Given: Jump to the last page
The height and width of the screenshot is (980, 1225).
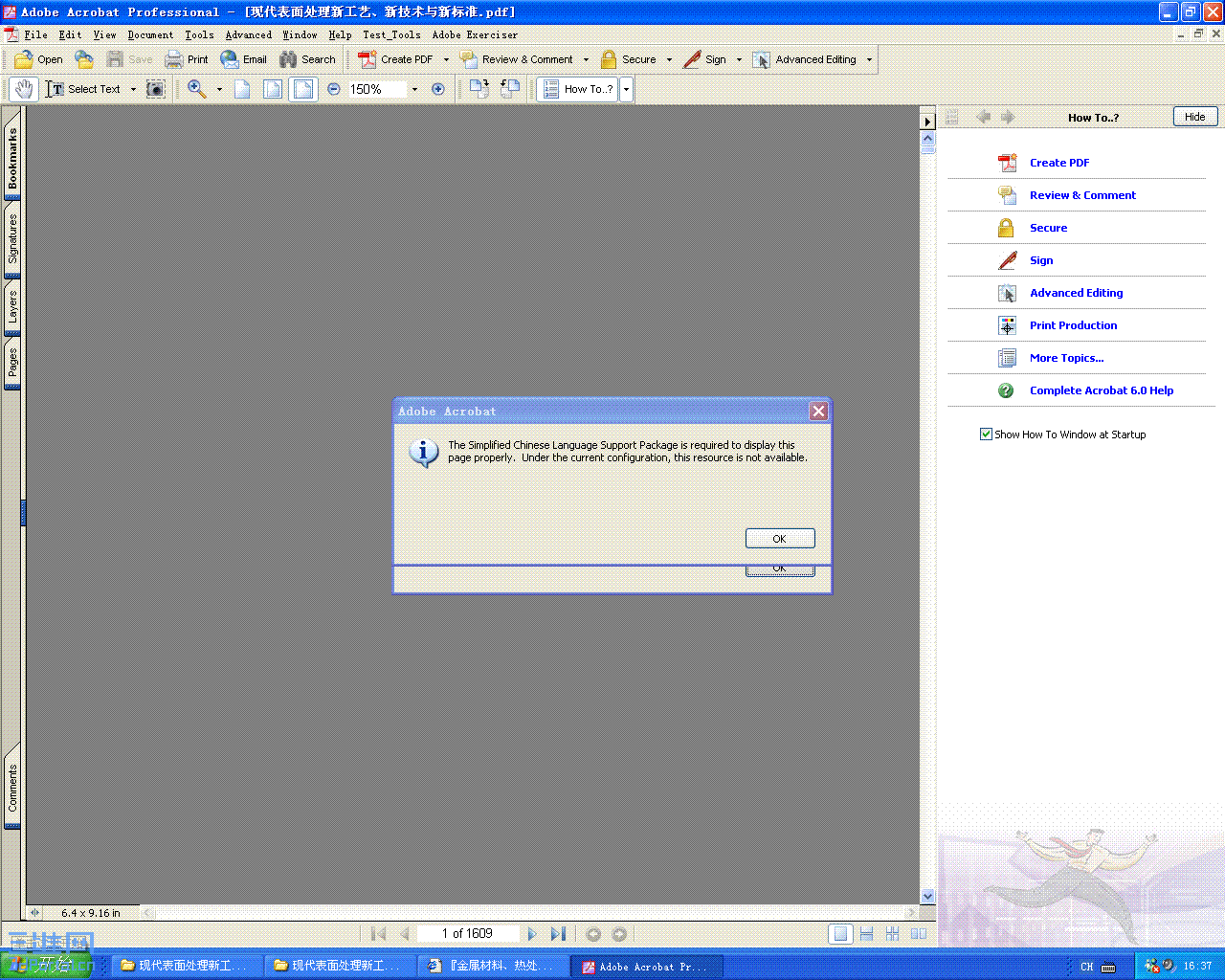Looking at the screenshot, I should (x=558, y=934).
